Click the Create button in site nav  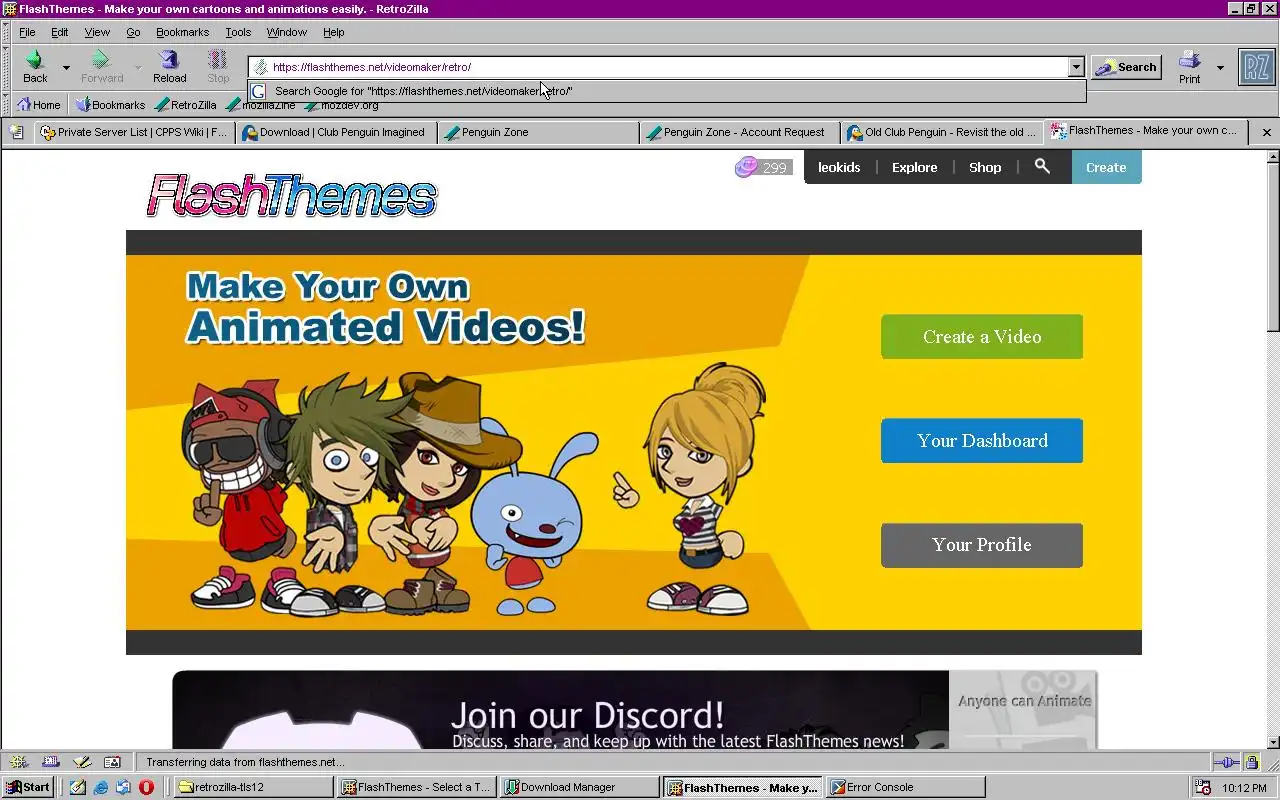[1106, 167]
